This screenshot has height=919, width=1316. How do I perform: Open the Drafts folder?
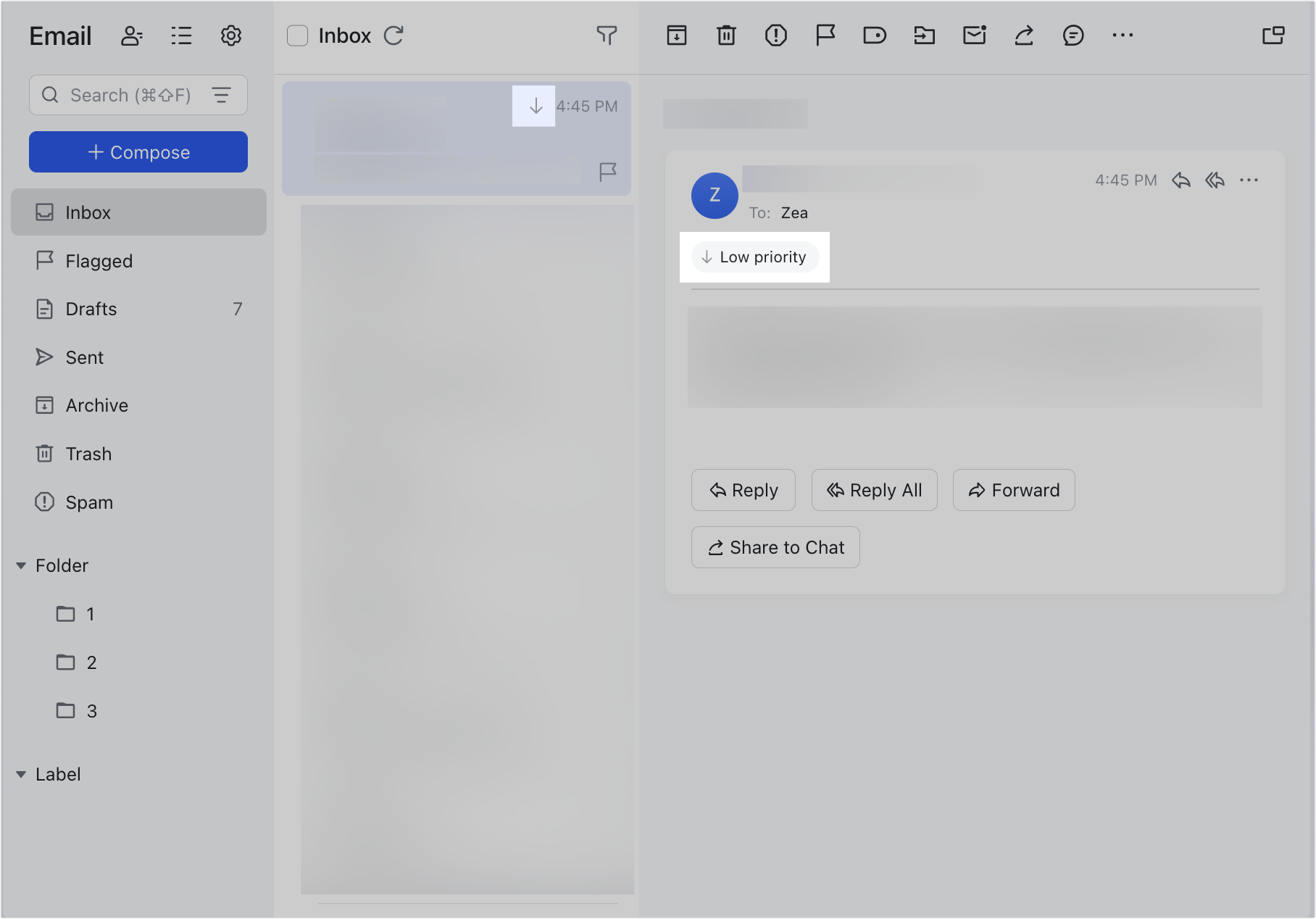click(91, 309)
